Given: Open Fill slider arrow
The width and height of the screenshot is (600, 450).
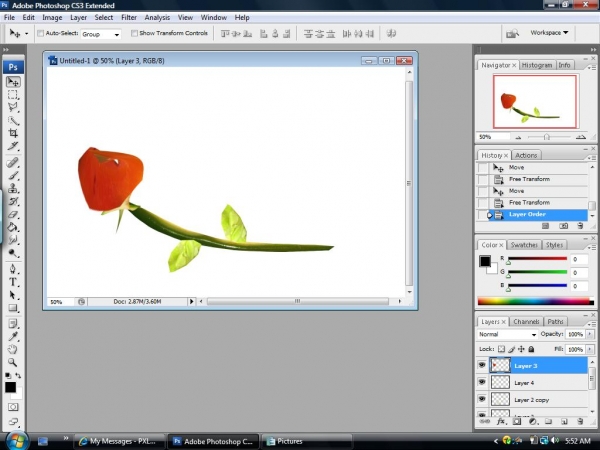Looking at the screenshot, I should tap(590, 349).
